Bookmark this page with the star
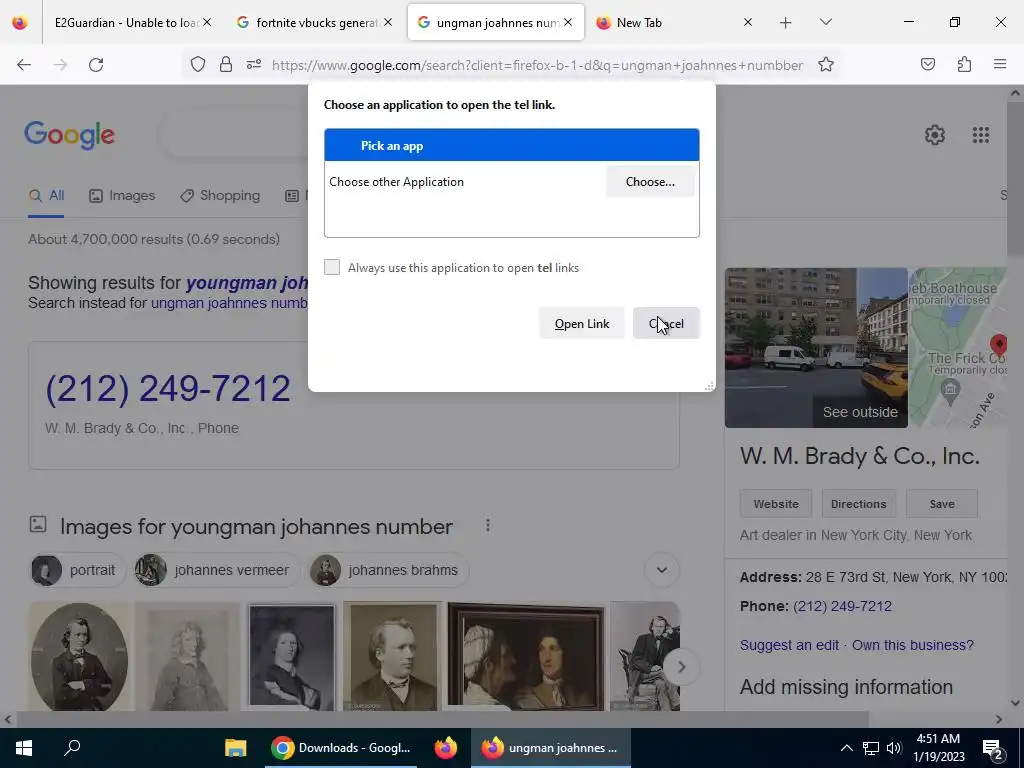Viewport: 1024px width, 768px height. pyautogui.click(x=825, y=64)
